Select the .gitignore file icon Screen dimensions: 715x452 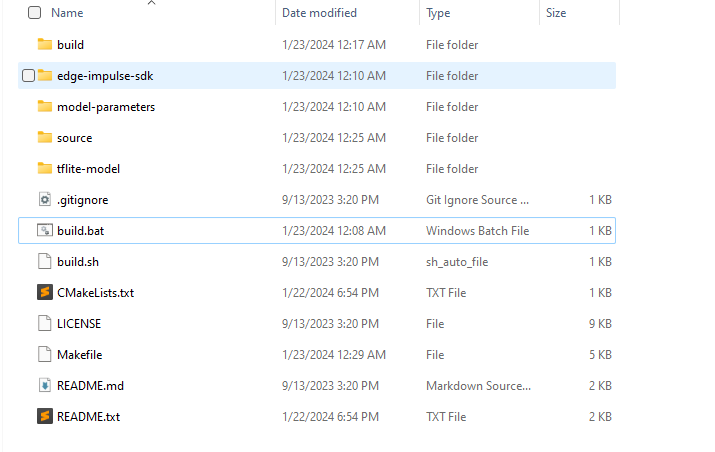(x=44, y=200)
